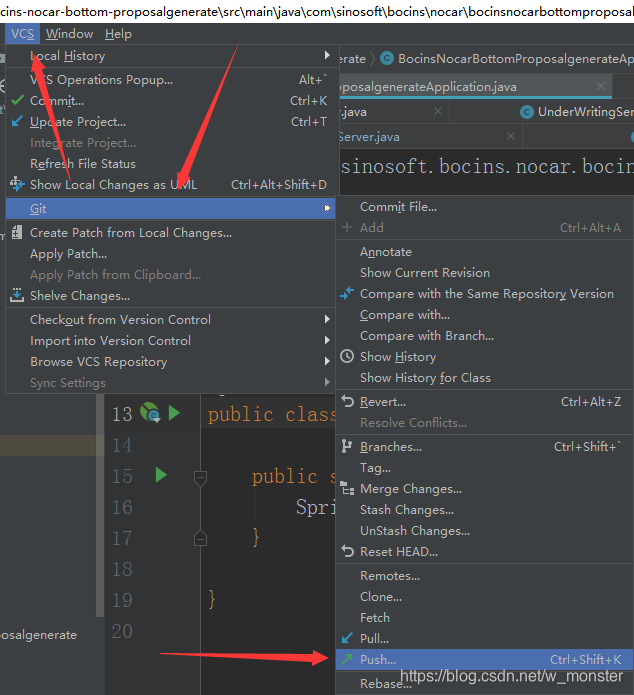Click Create Patch from Local Changes icon
This screenshot has width=634, height=695.
17,232
